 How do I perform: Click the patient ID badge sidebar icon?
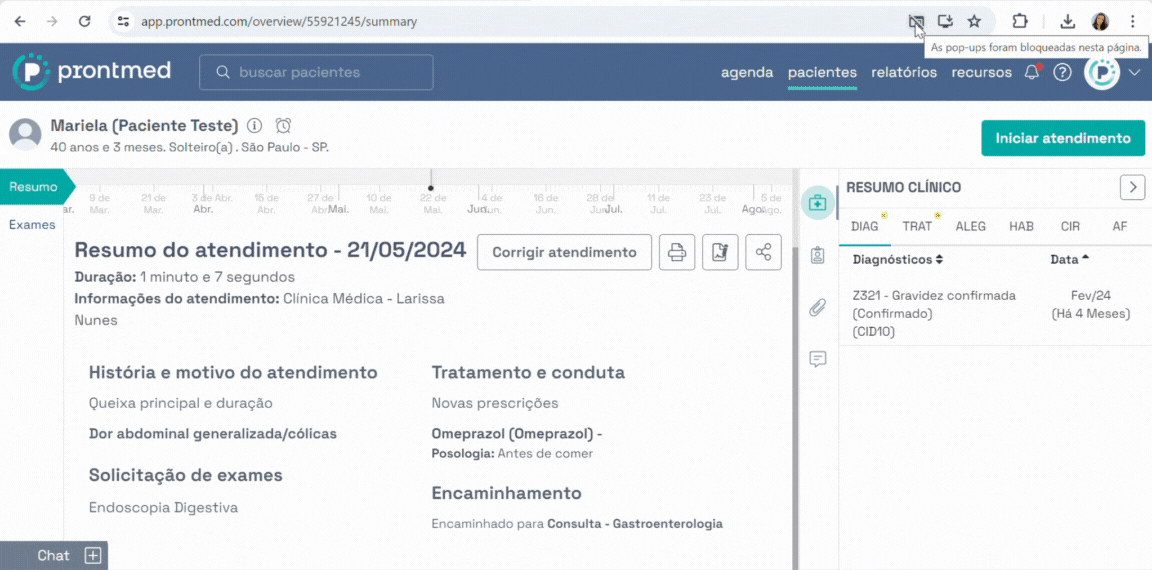(817, 255)
